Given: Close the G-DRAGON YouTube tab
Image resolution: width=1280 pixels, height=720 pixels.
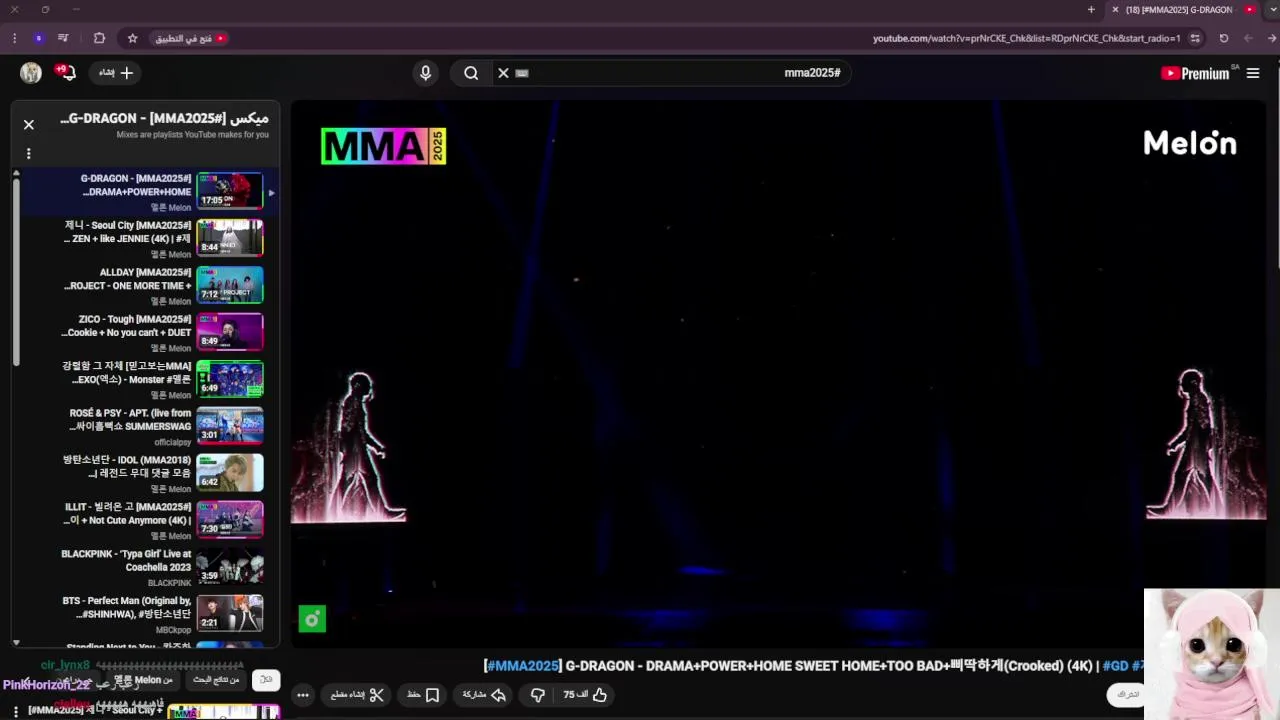Looking at the screenshot, I should [x=1115, y=10].
